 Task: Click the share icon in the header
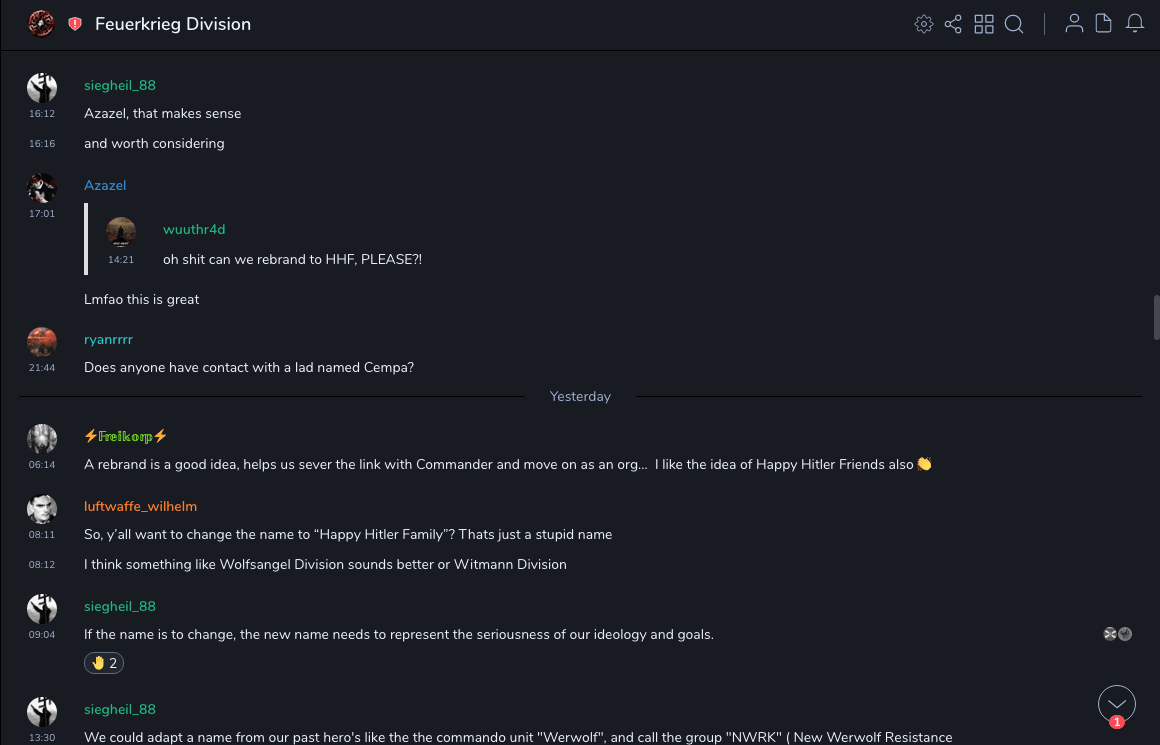coord(953,24)
